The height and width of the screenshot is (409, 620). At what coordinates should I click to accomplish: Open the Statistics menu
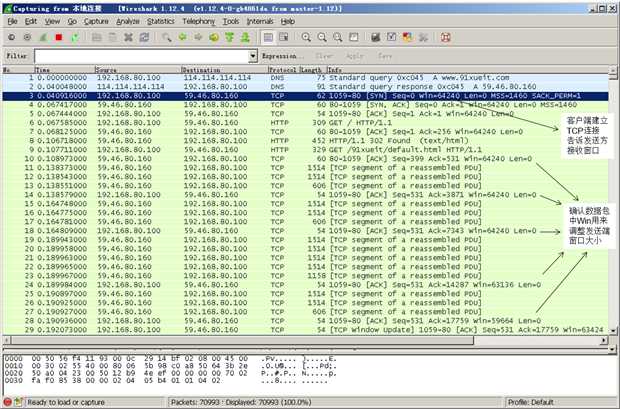(x=161, y=21)
